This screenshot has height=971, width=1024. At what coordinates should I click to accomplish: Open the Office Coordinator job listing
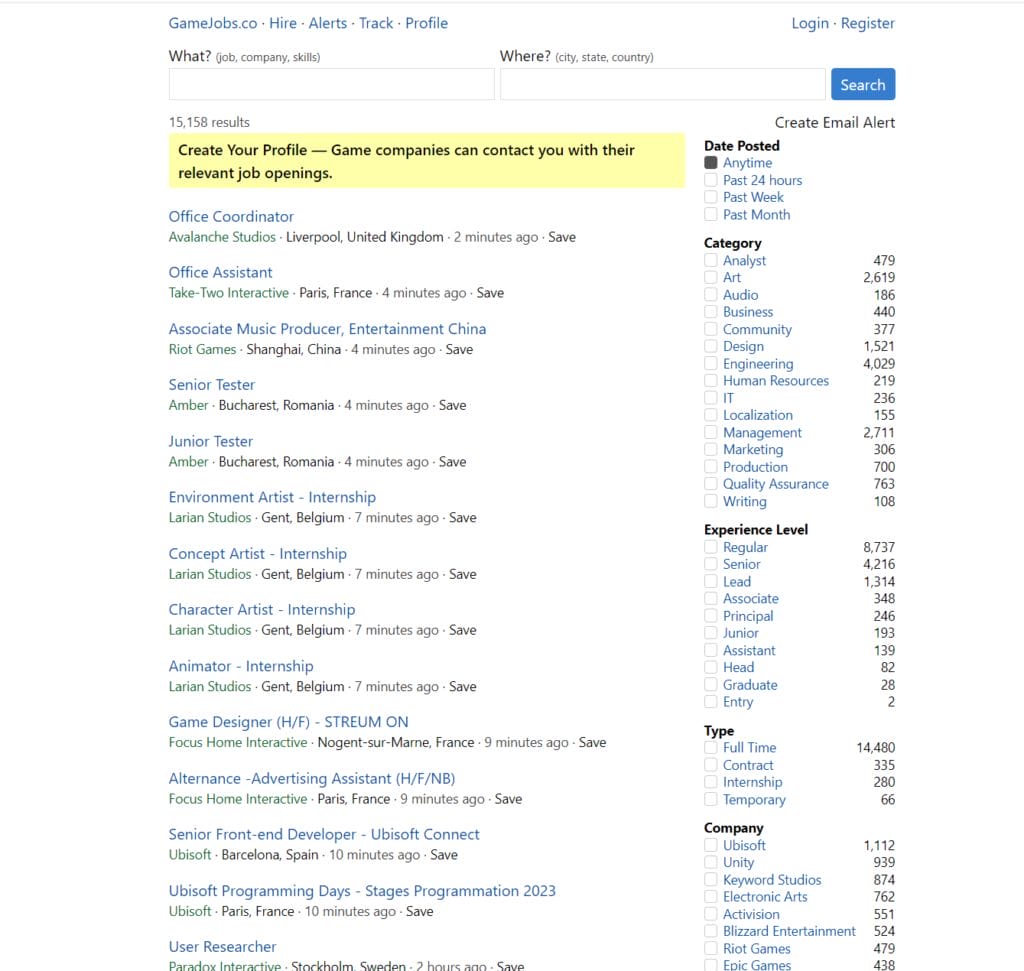coord(231,216)
